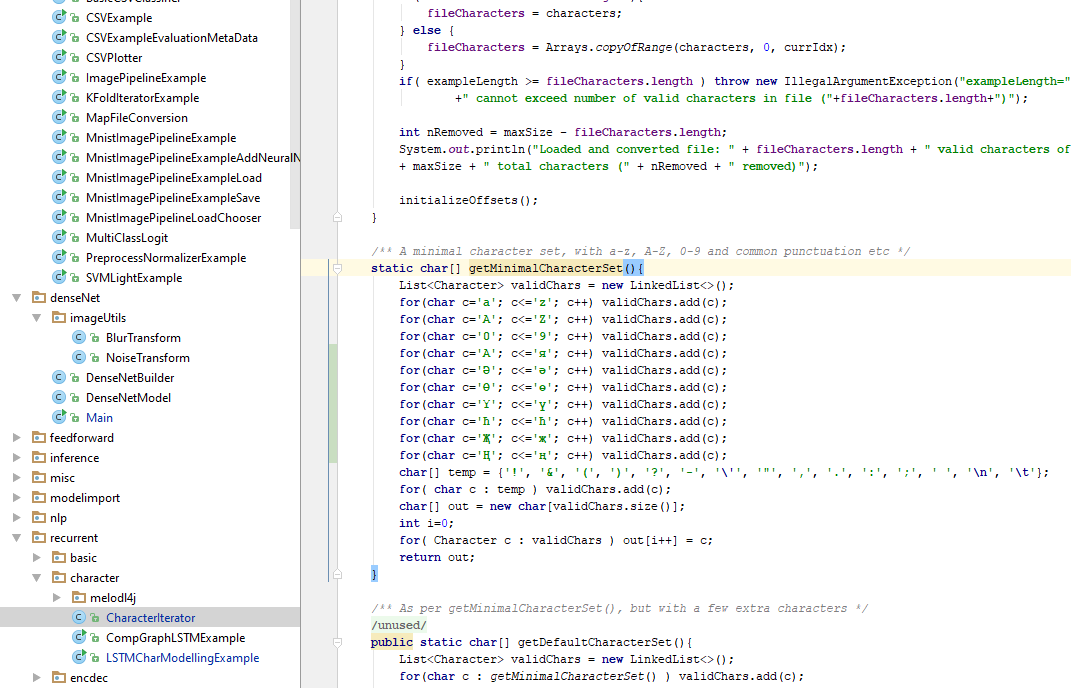The width and height of the screenshot is (1071, 688).
Task: Click the class icon of BlurTransform
Action: pos(79,338)
